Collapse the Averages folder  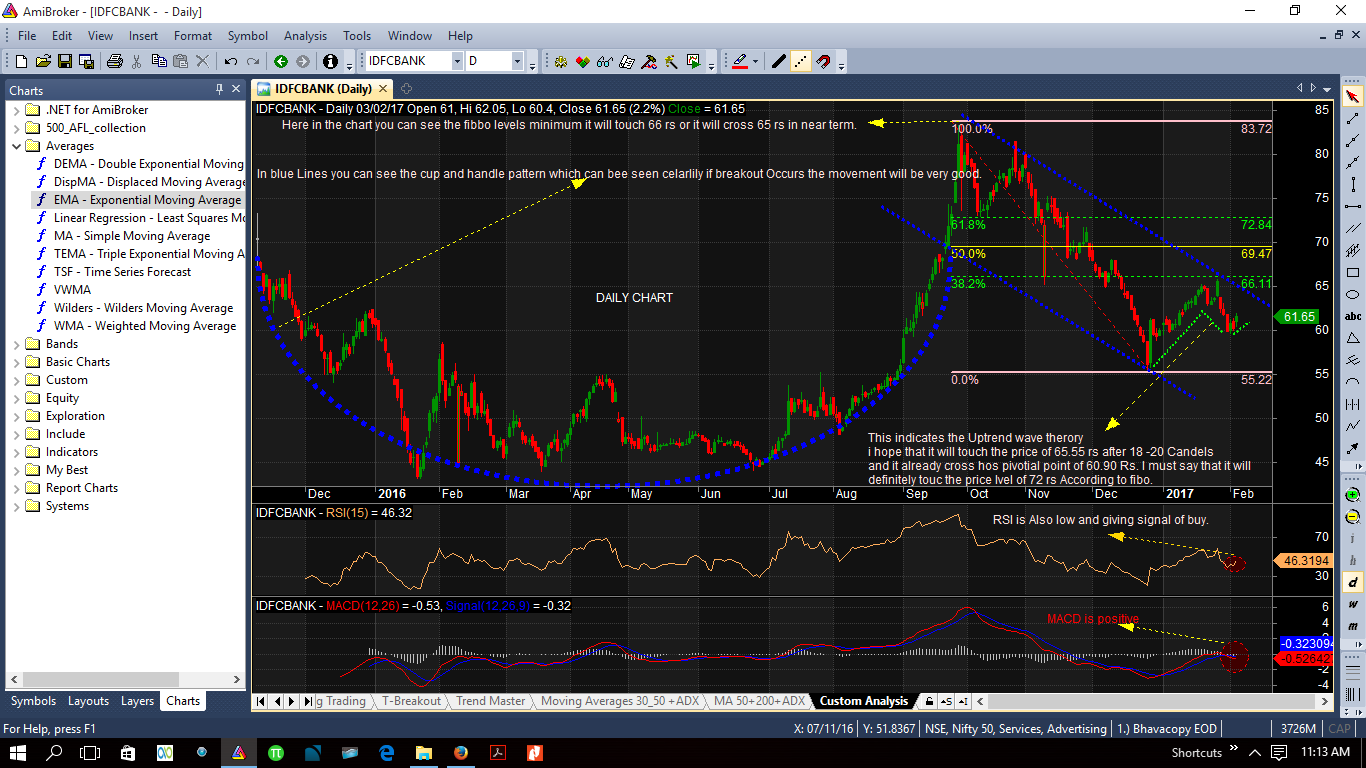coord(17,146)
